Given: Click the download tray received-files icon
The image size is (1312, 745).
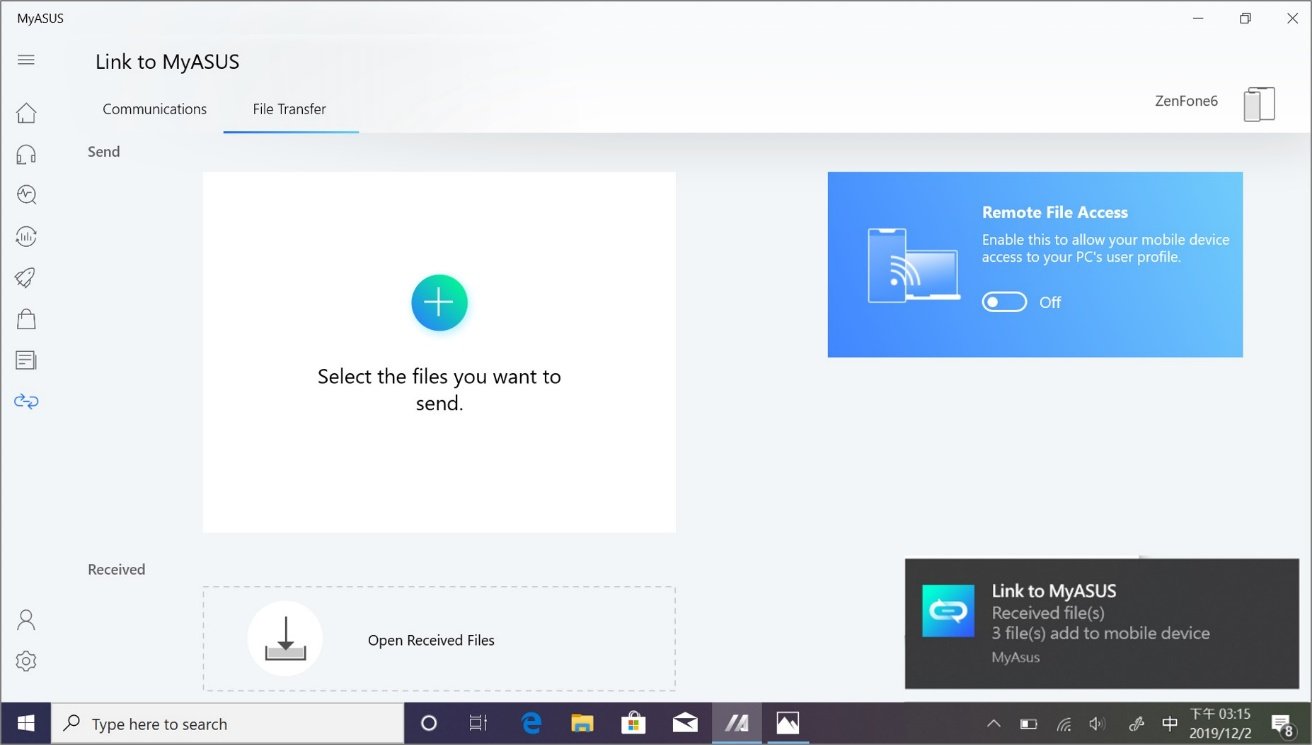Looking at the screenshot, I should [285, 639].
